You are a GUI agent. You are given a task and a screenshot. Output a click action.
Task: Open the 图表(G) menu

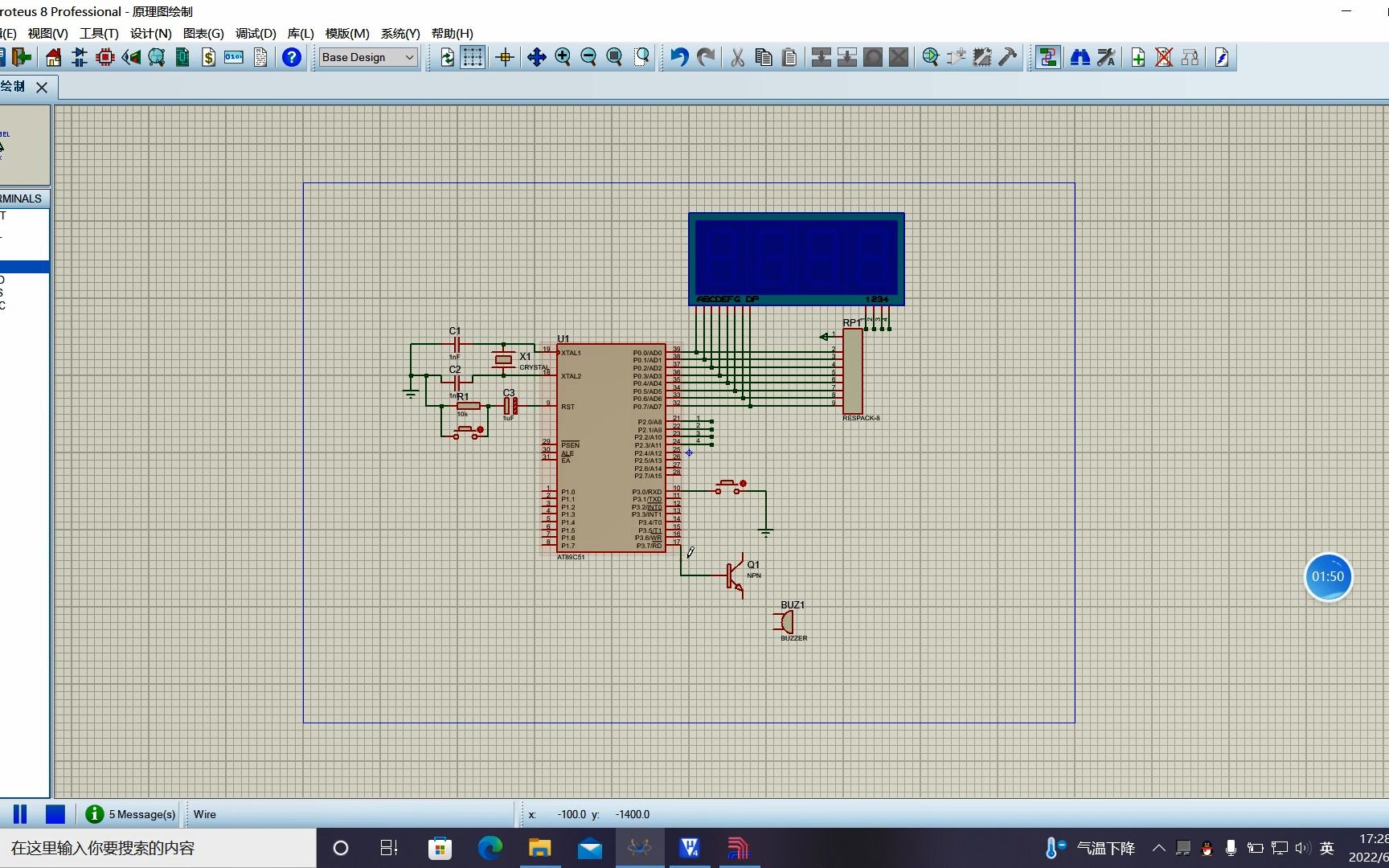(203, 33)
